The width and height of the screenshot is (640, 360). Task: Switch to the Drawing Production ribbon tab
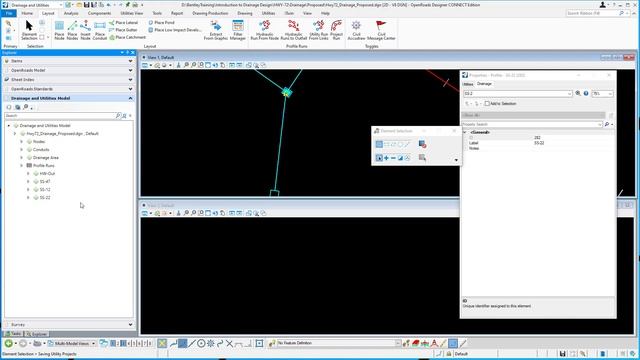pos(210,13)
